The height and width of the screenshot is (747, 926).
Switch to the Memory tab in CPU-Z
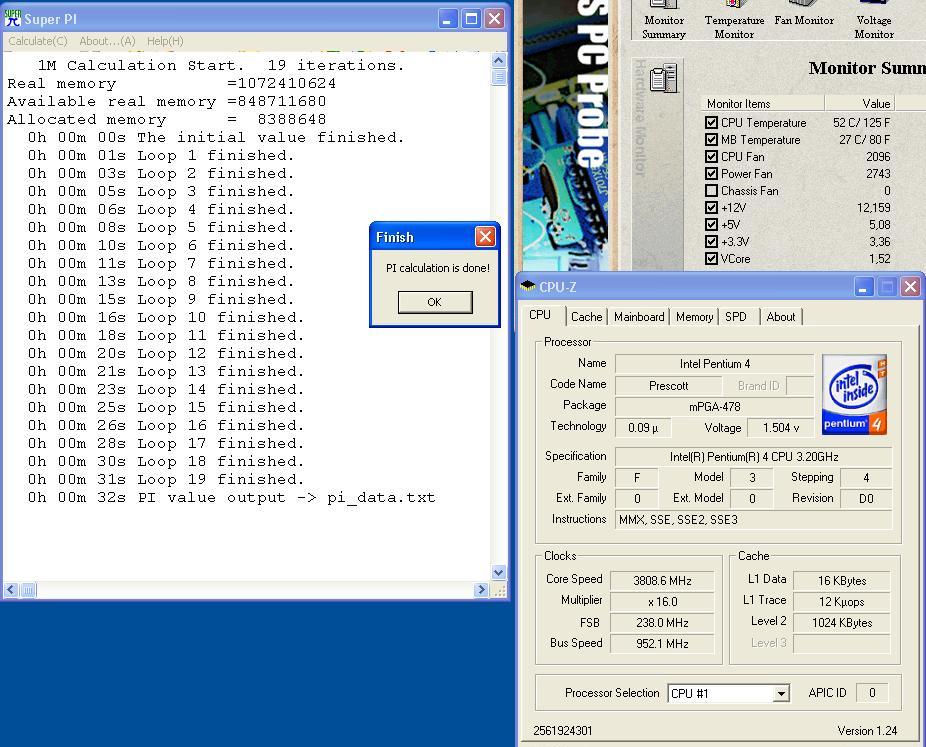(694, 317)
